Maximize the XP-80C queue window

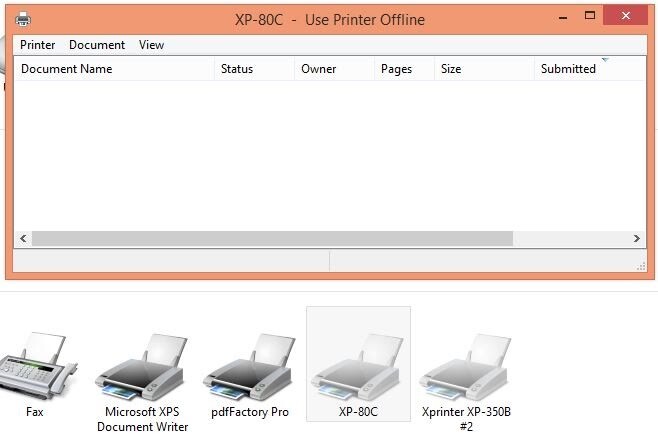coord(590,16)
